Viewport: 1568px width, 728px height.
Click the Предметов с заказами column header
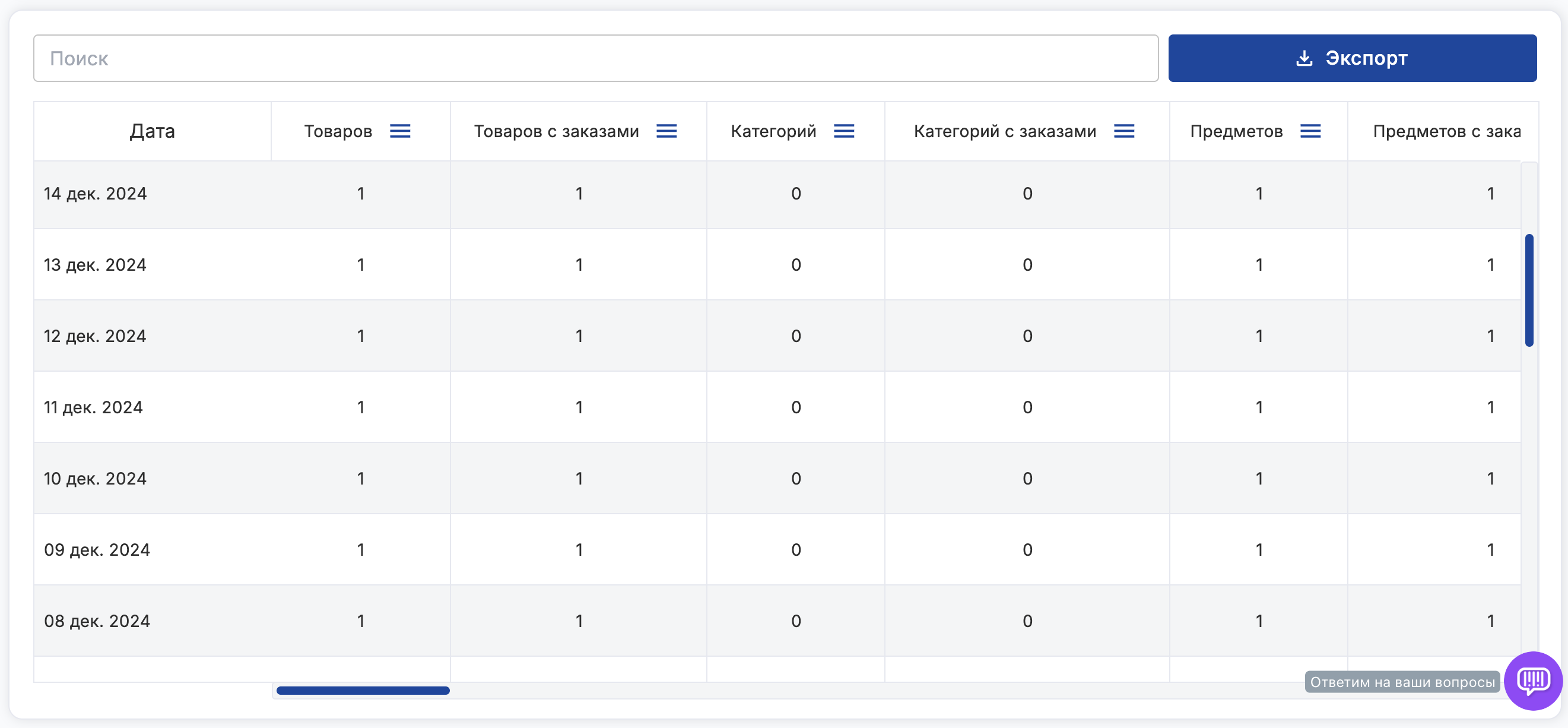click(x=1446, y=131)
